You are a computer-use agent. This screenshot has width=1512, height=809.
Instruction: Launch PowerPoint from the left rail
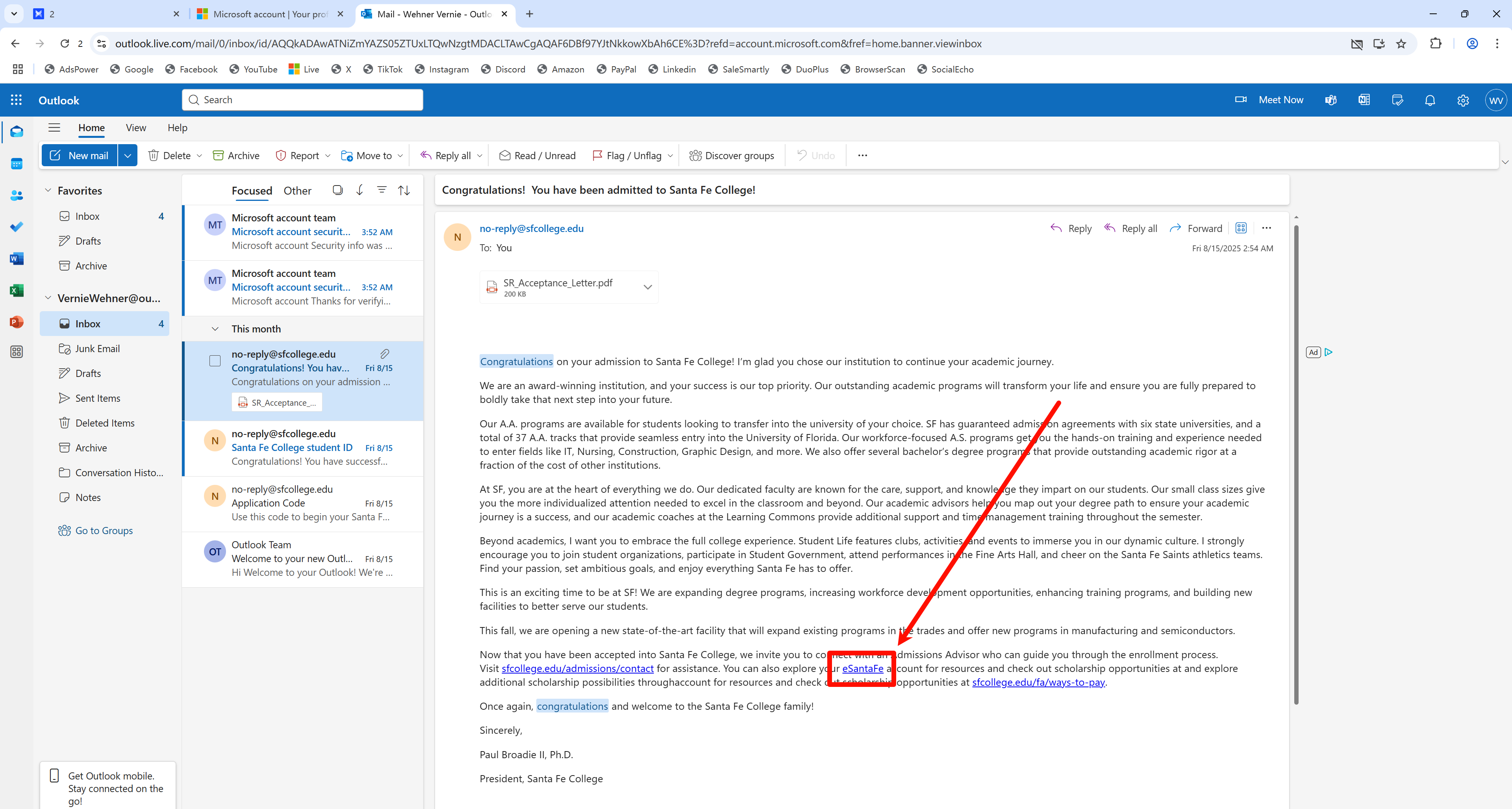point(17,322)
